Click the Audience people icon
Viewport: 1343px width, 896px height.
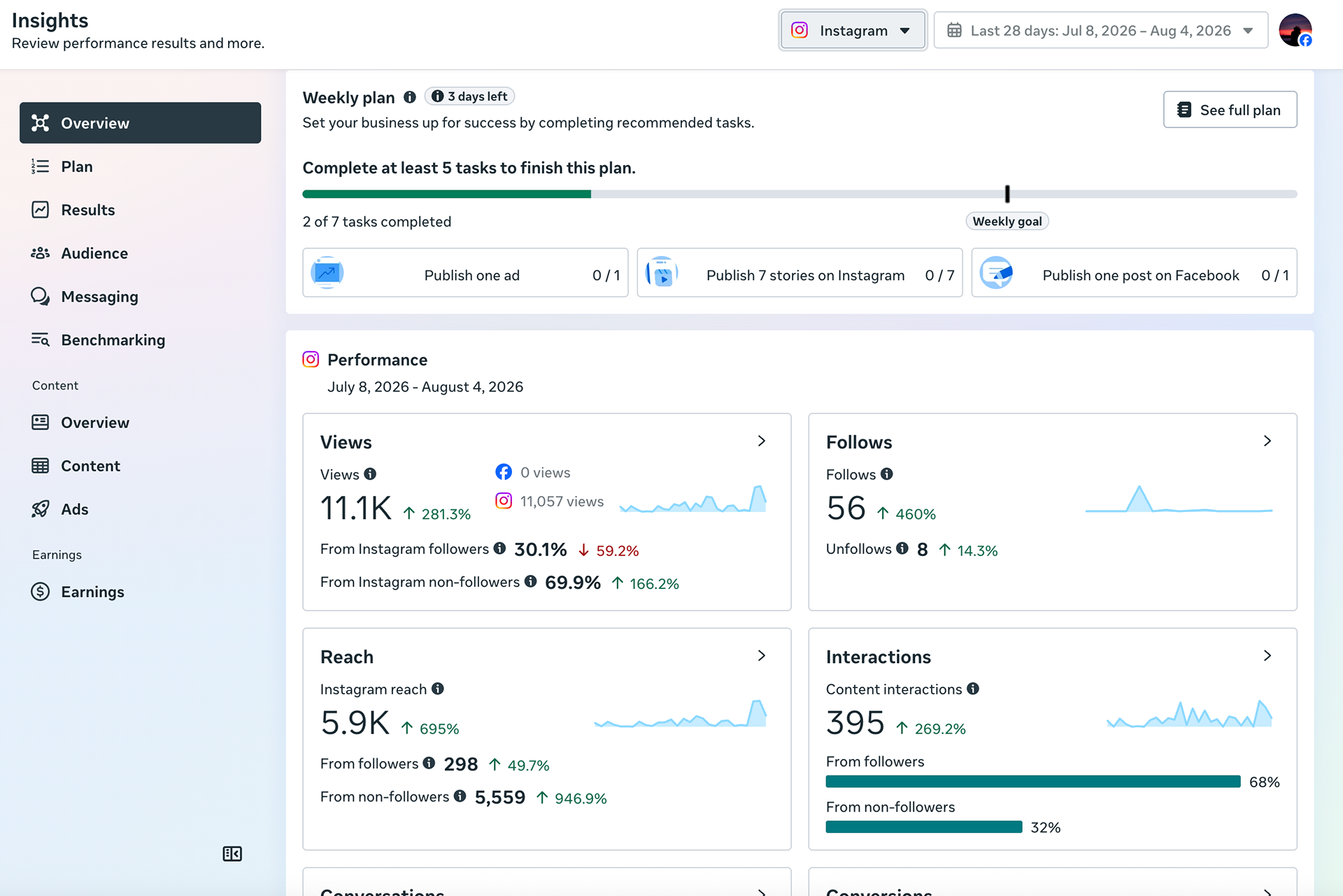click(x=41, y=253)
